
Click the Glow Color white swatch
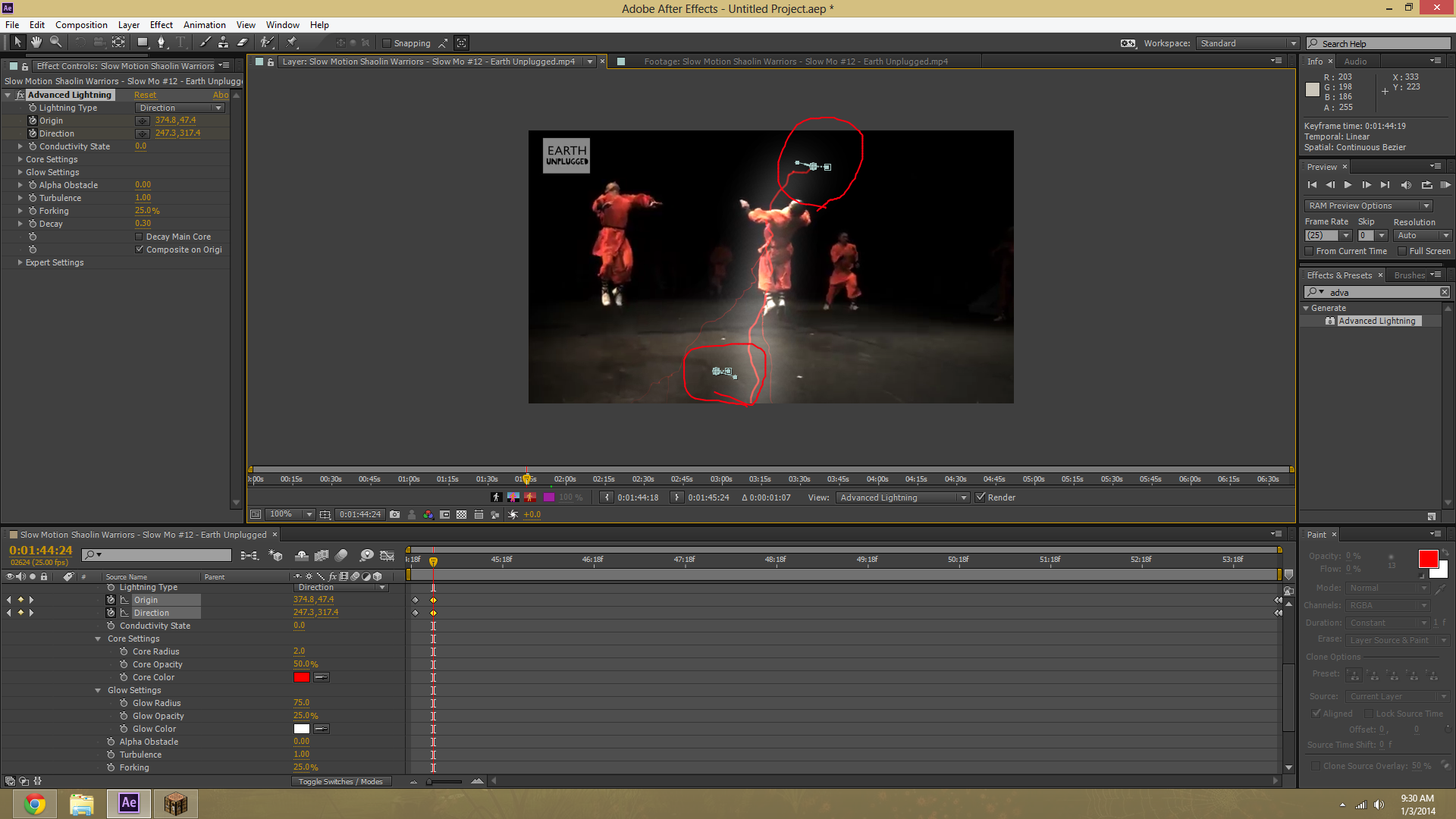301,729
